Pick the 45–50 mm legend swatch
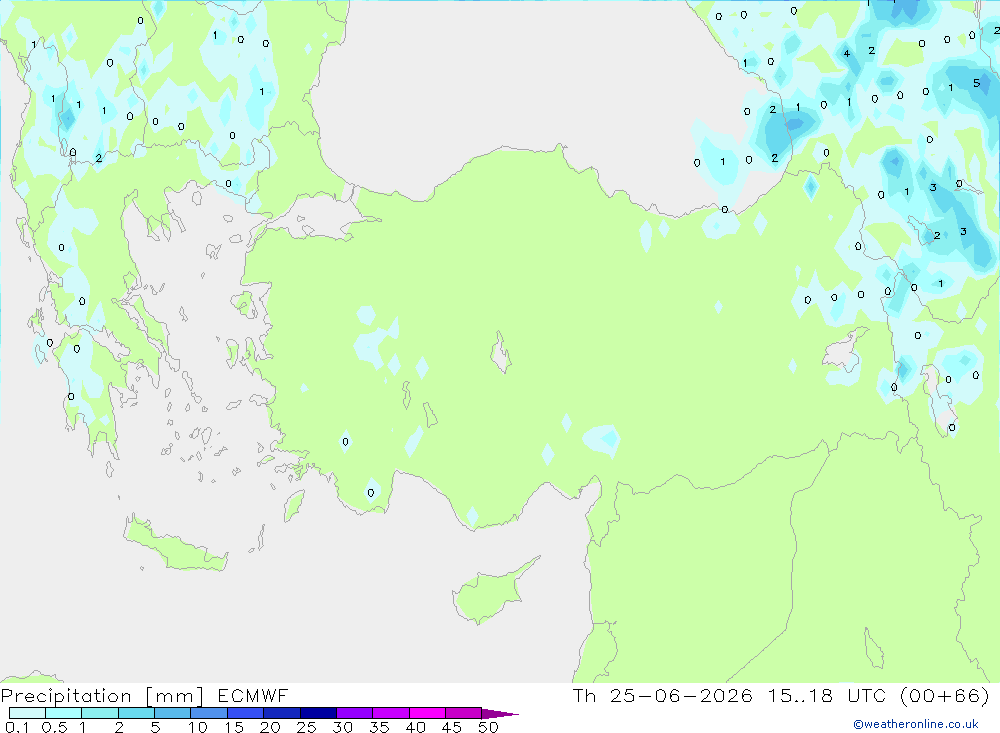Screen dimensions: 1000x733 [463, 713]
